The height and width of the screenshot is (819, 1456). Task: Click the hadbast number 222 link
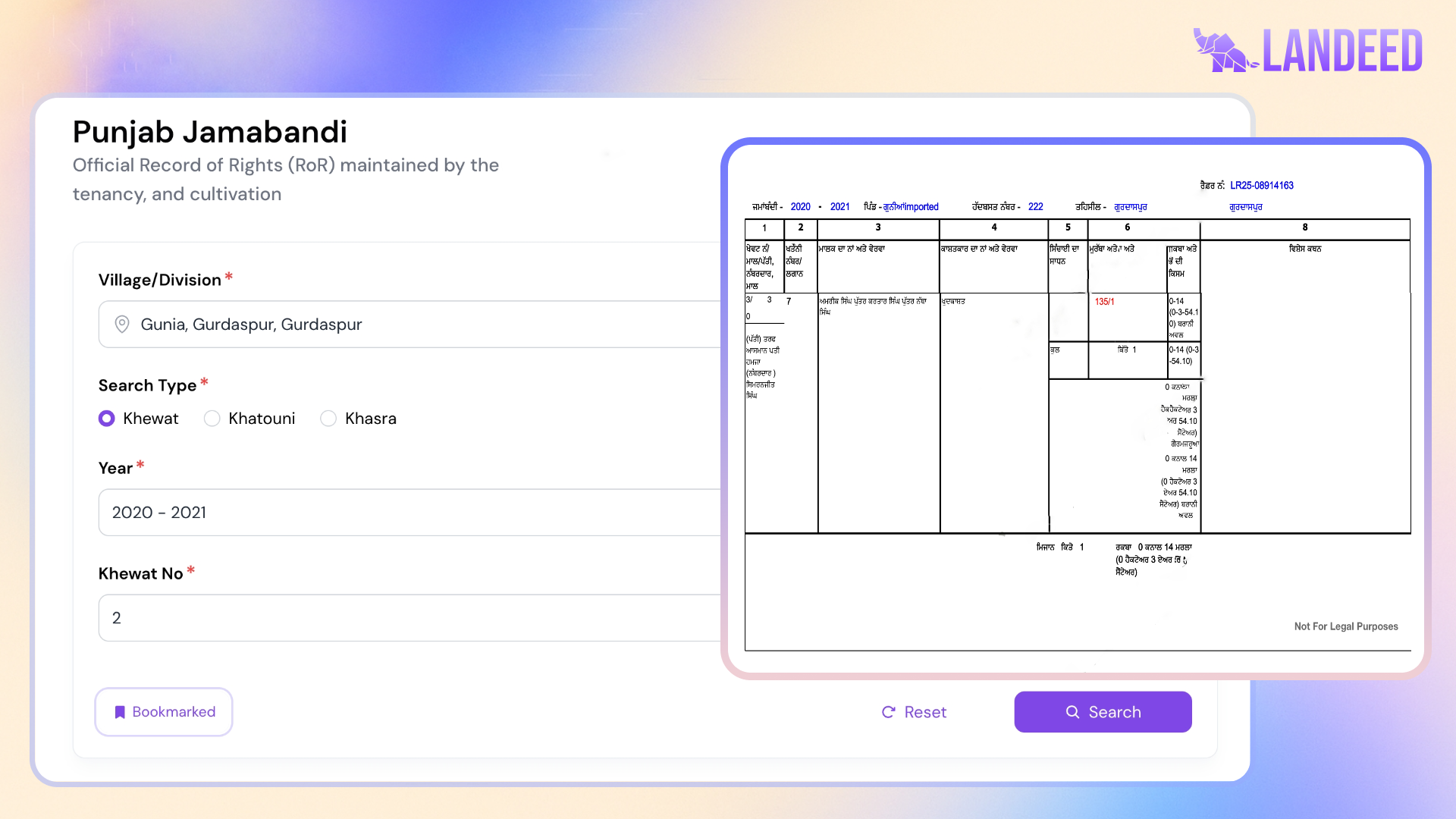pos(1034,206)
